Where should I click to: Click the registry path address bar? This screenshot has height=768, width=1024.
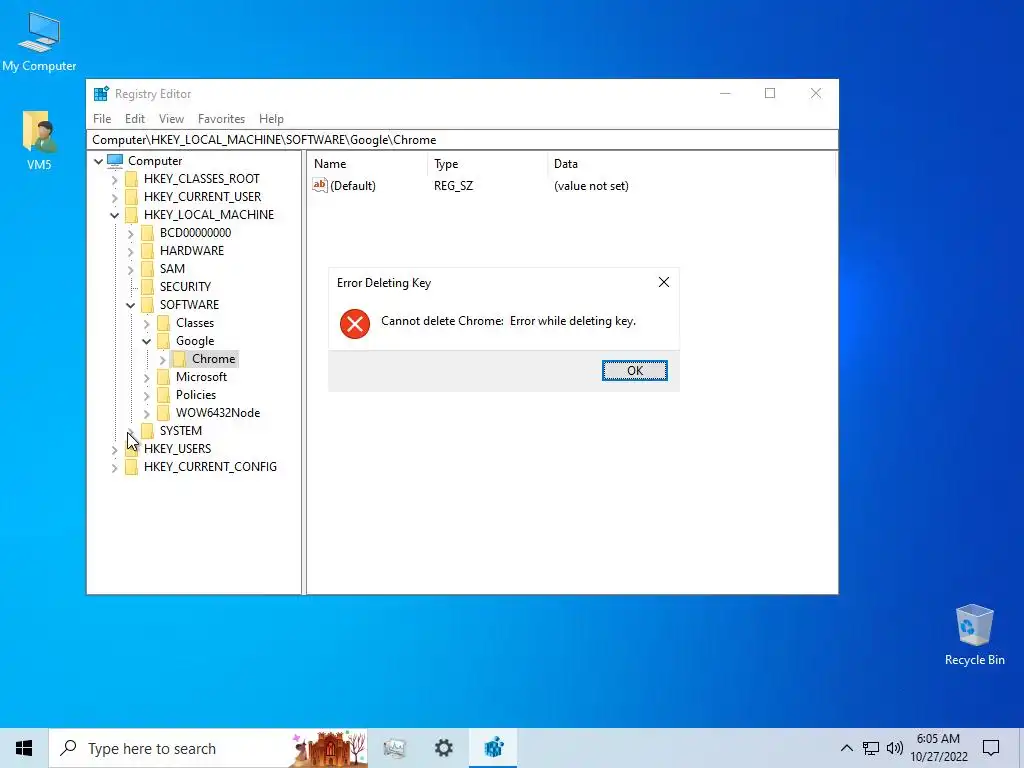click(462, 140)
